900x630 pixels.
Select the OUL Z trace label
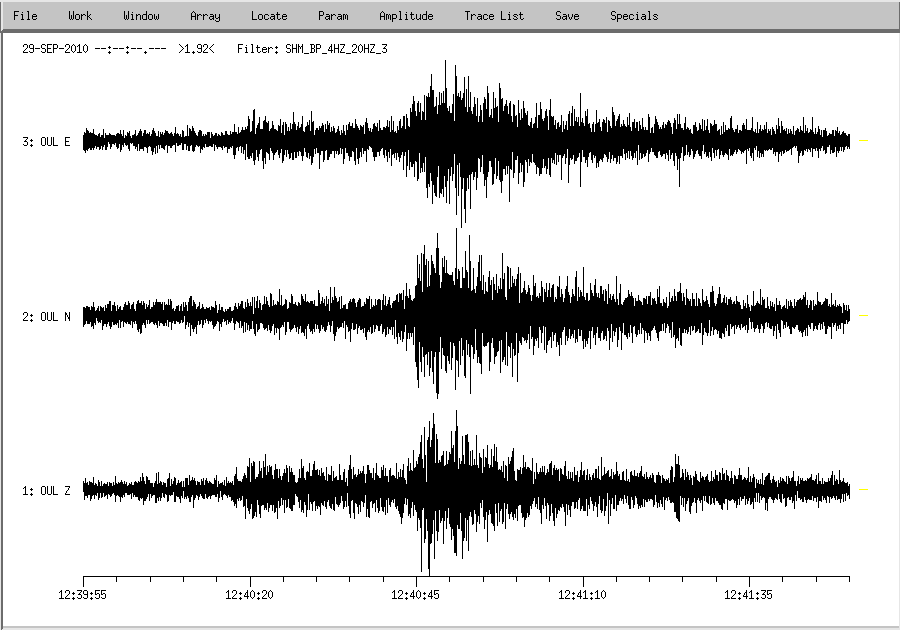point(46,491)
